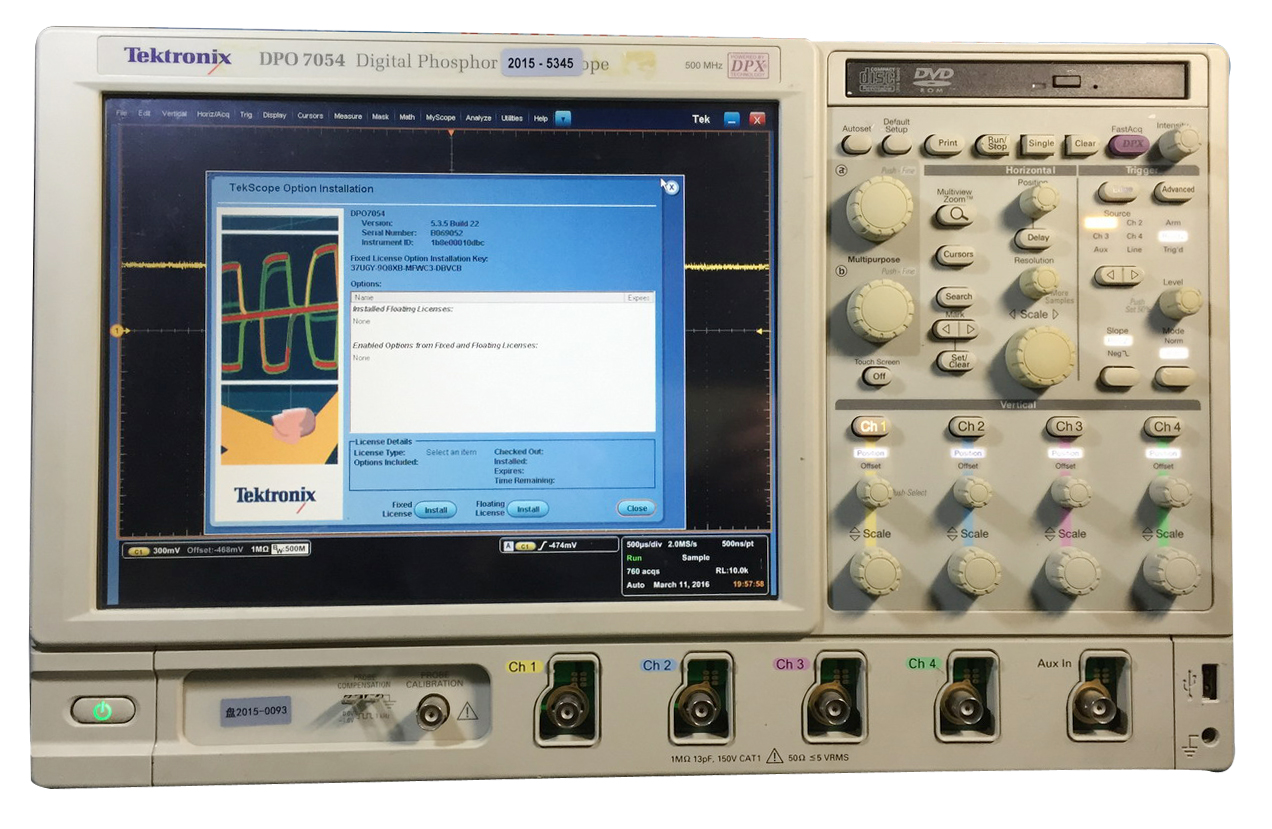This screenshot has width=1272, height=829.
Task: Click the Mark right arrow button
Action: pyautogui.click(x=967, y=329)
